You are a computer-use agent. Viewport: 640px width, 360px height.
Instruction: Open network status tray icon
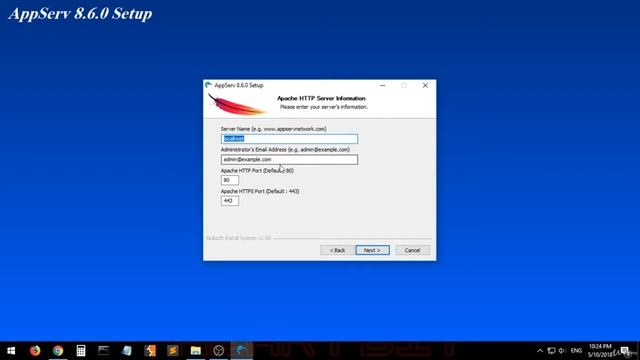(551, 351)
